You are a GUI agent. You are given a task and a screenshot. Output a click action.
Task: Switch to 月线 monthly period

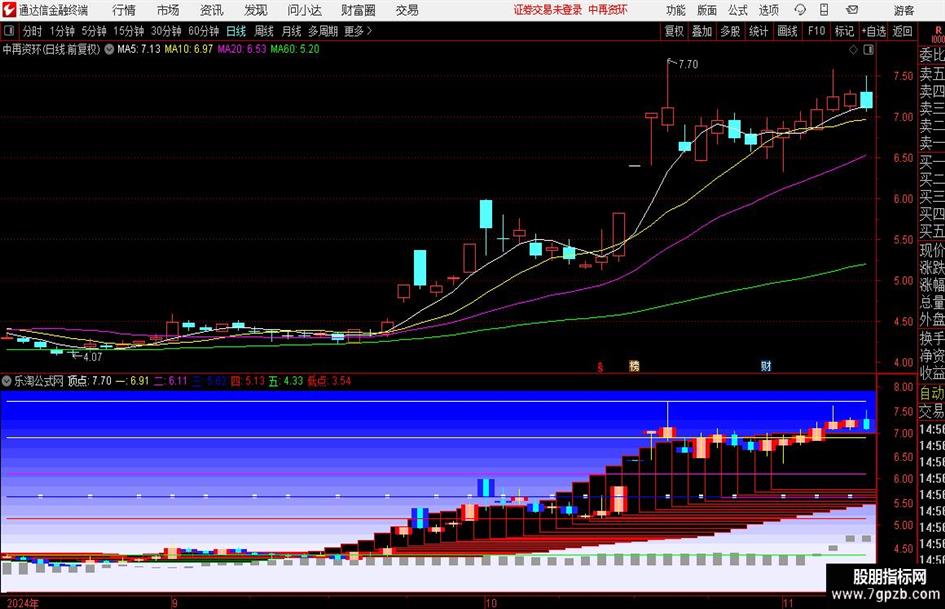tap(291, 31)
